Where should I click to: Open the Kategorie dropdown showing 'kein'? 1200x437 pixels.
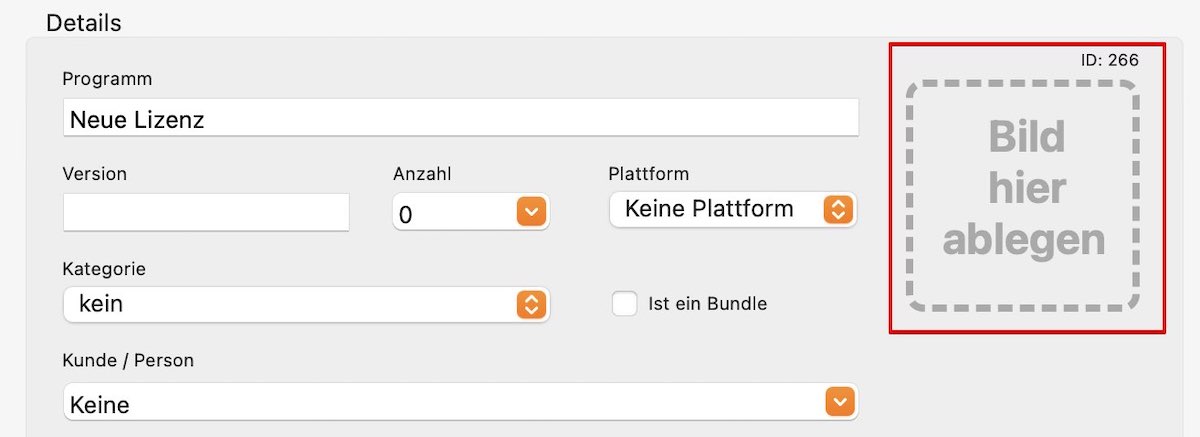(307, 304)
